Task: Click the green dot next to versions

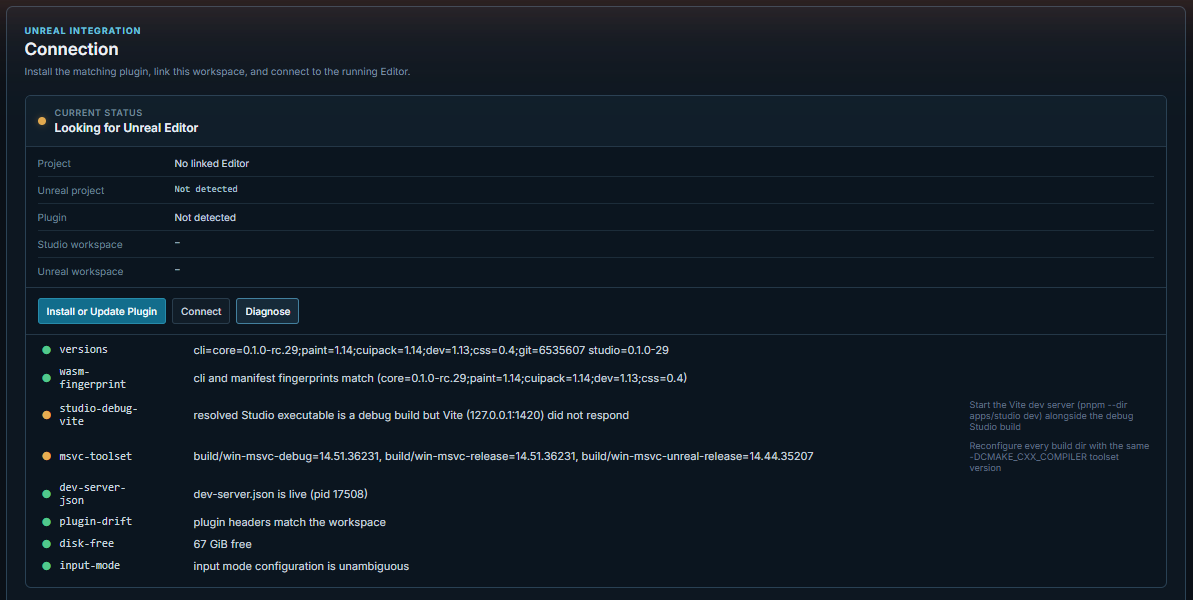Action: pos(46,350)
